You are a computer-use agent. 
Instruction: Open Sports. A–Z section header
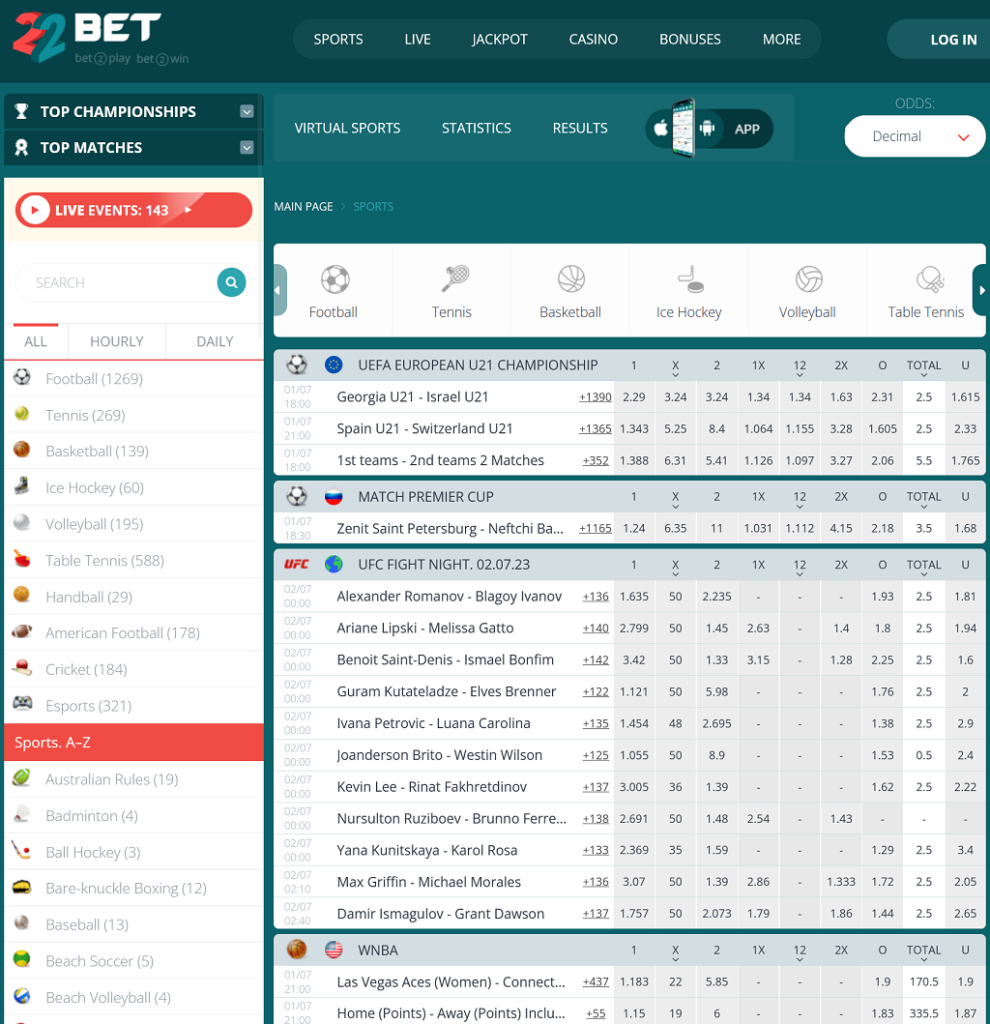(134, 742)
